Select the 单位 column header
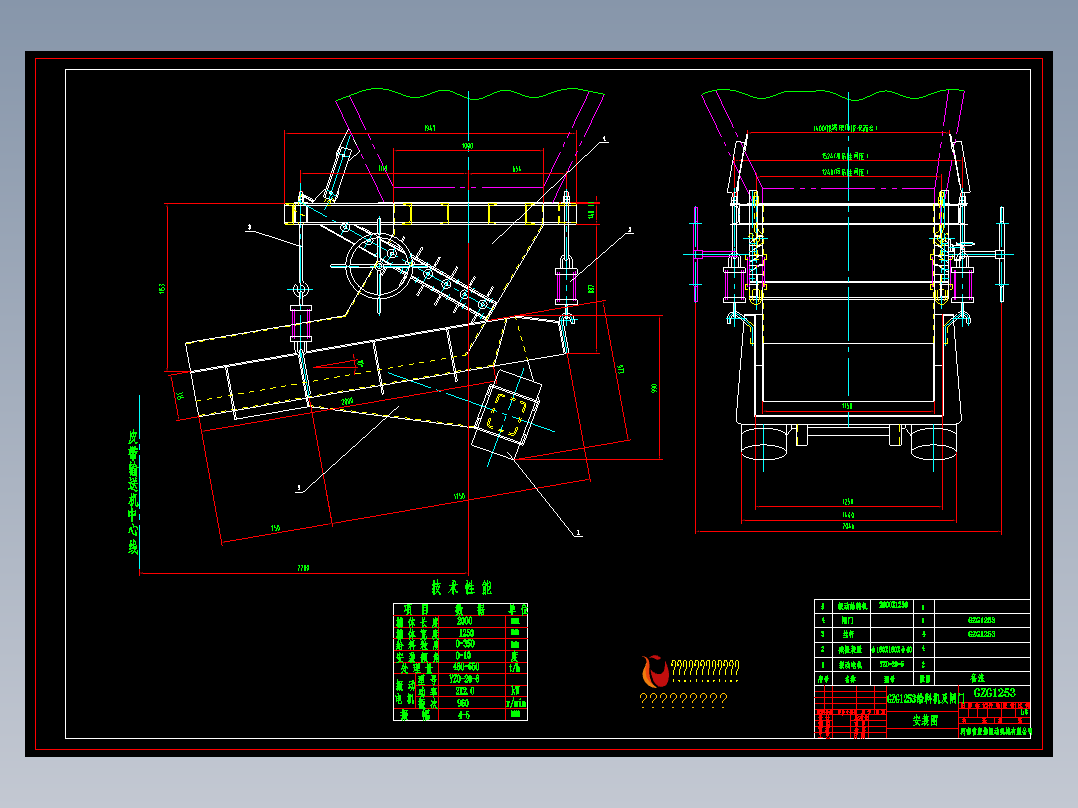Screen dimensions: 1078x808 (517, 609)
